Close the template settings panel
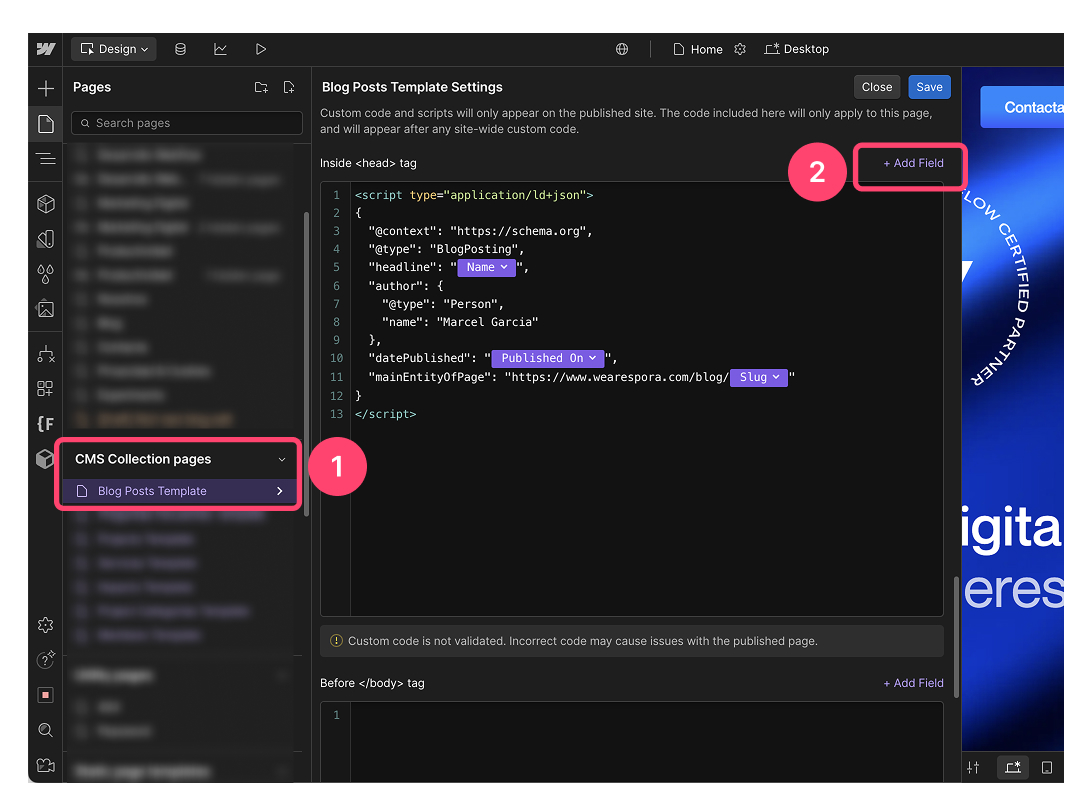This screenshot has height=809, width=1084. [877, 87]
